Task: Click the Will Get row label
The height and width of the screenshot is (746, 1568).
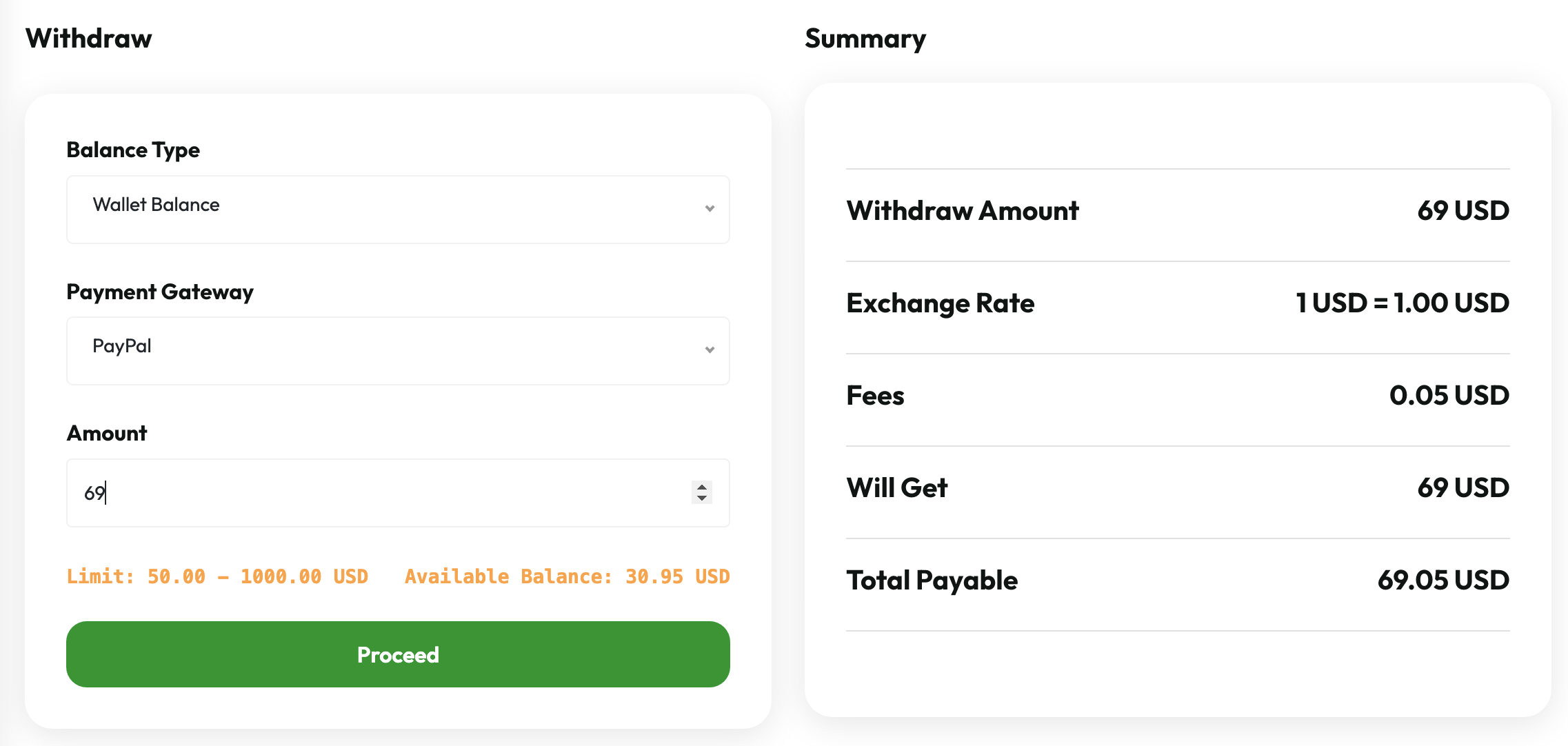Action: coord(897,488)
